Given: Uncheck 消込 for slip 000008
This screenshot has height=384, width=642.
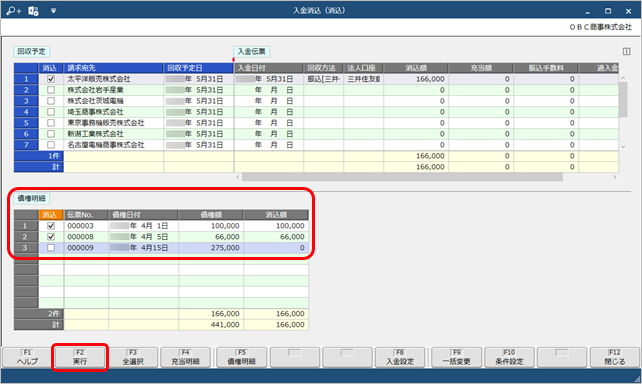Looking at the screenshot, I should click(51, 237).
